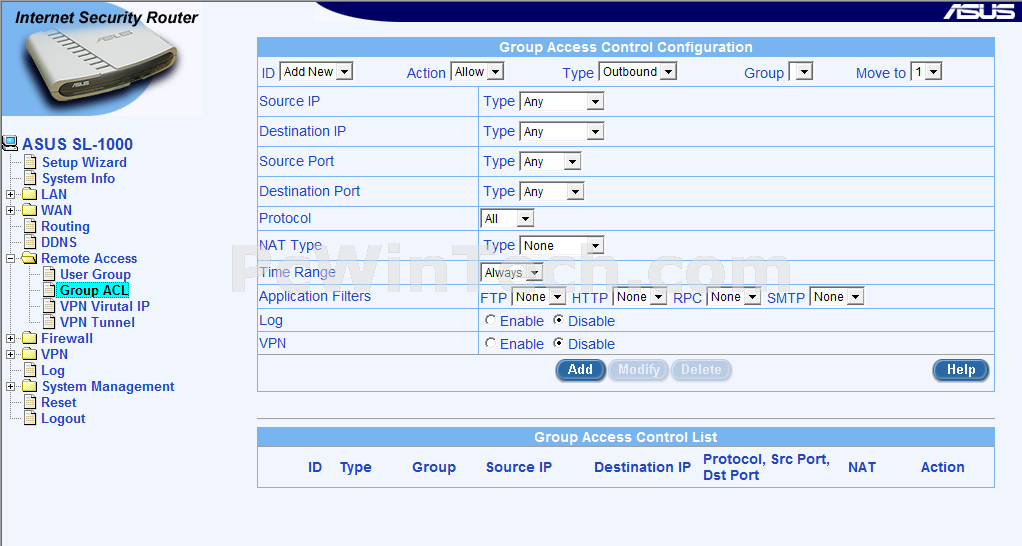Click the DDNS page icon

30,242
